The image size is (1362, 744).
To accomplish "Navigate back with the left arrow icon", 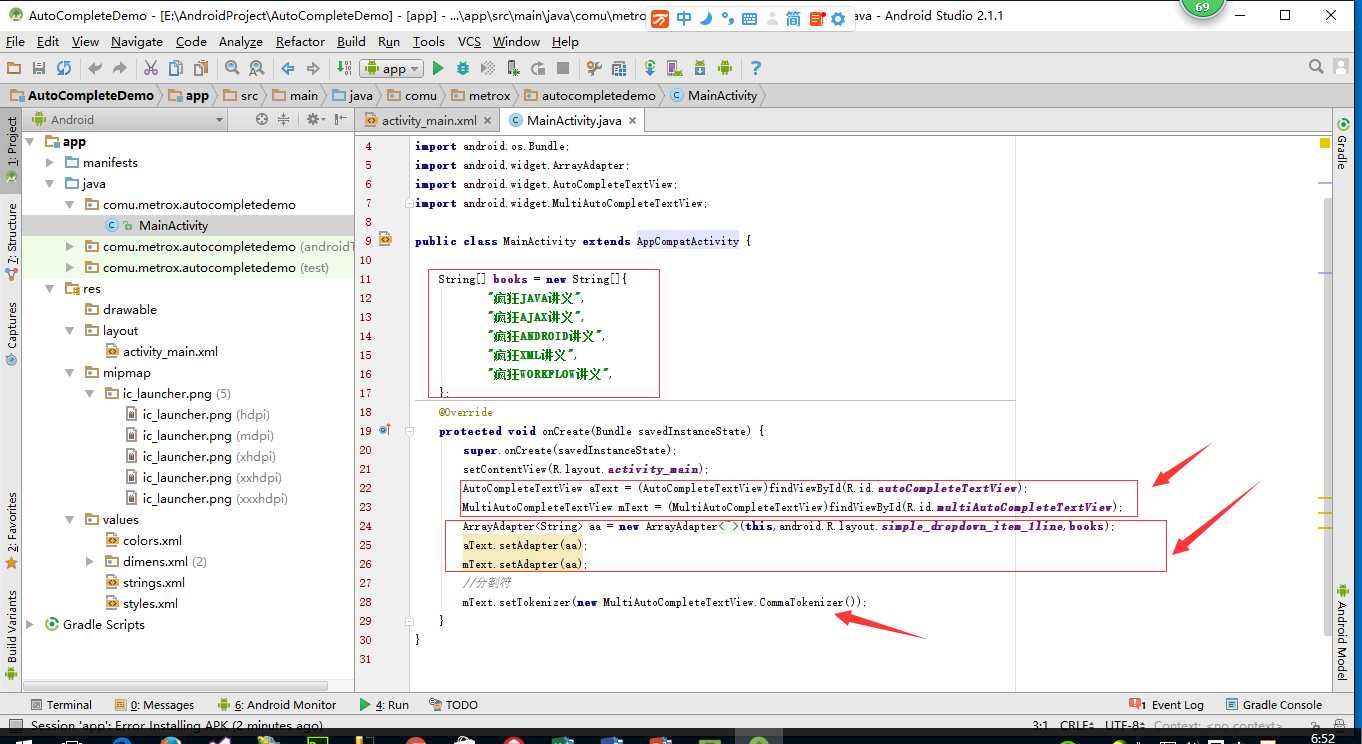I will point(288,68).
